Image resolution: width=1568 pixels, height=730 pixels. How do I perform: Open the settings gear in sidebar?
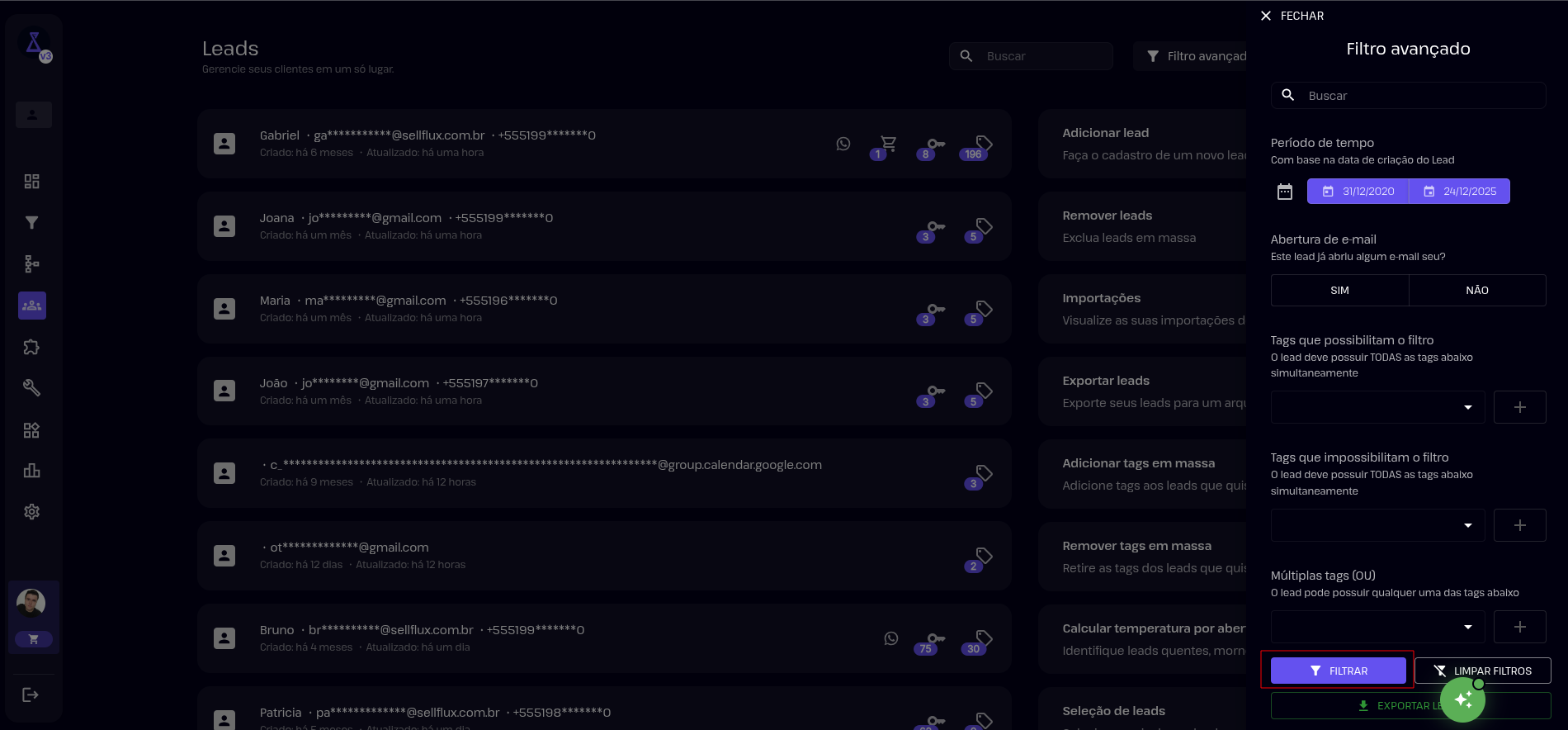click(32, 512)
